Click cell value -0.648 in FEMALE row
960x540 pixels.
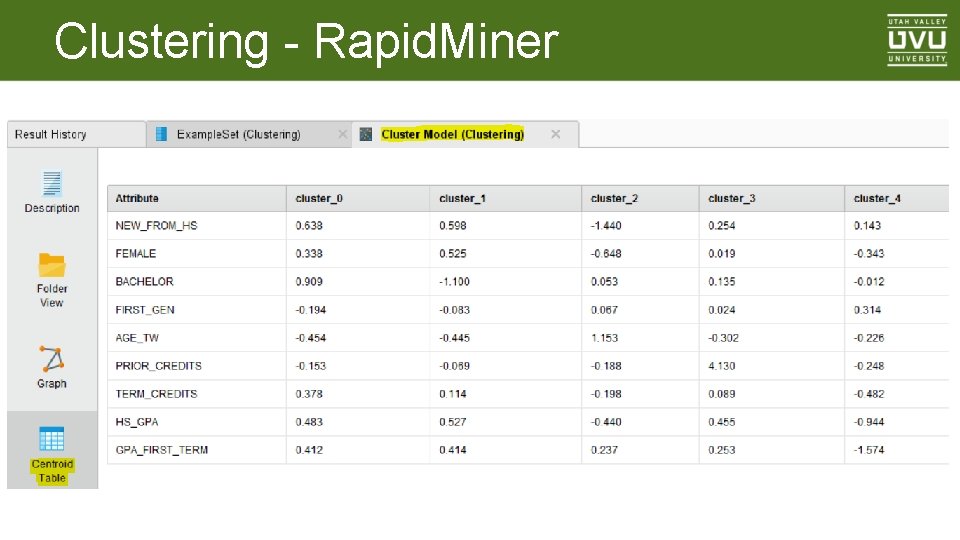point(606,253)
